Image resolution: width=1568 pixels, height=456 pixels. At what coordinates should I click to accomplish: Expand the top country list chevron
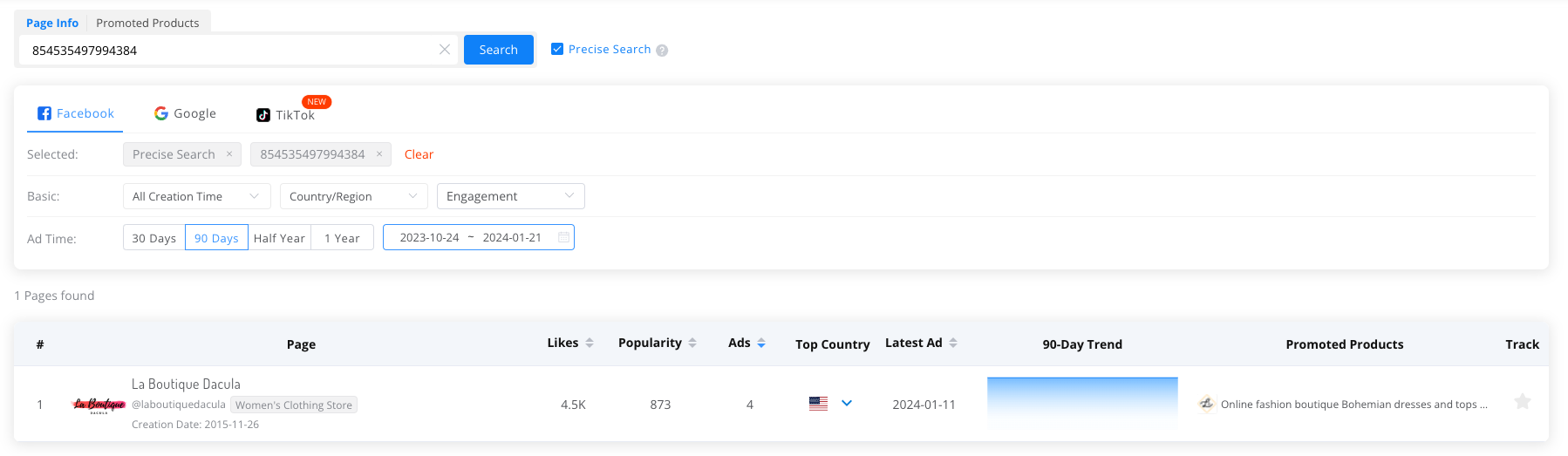coord(847,404)
